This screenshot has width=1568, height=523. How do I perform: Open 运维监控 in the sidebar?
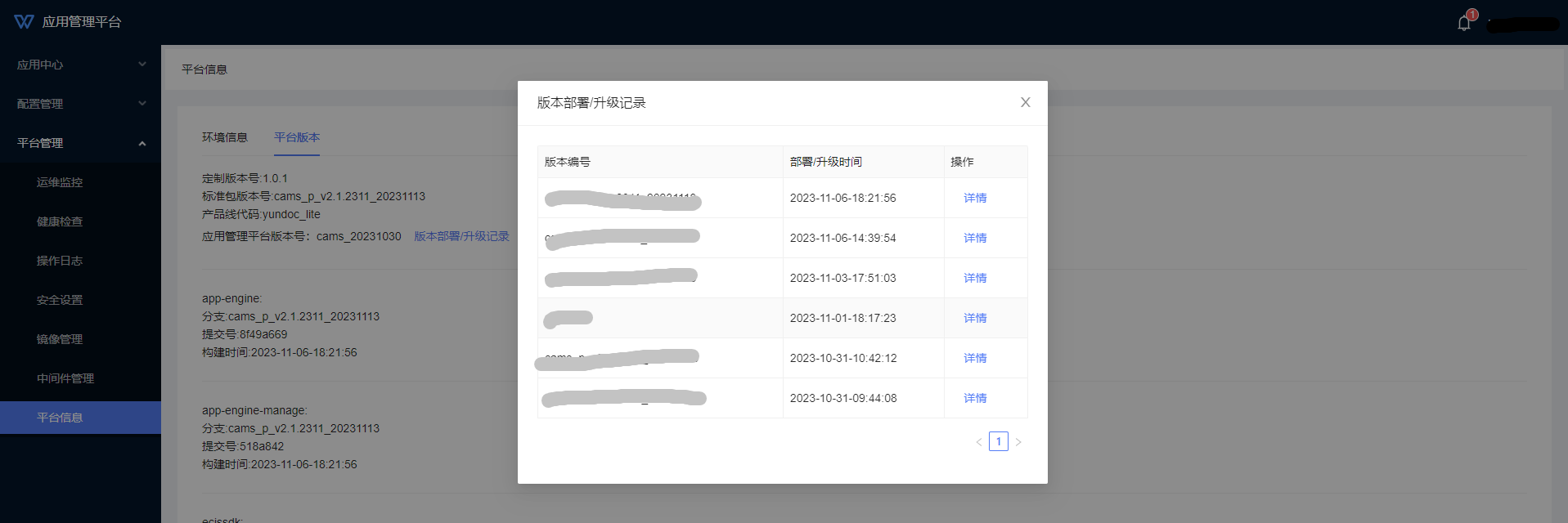pyautogui.click(x=60, y=182)
